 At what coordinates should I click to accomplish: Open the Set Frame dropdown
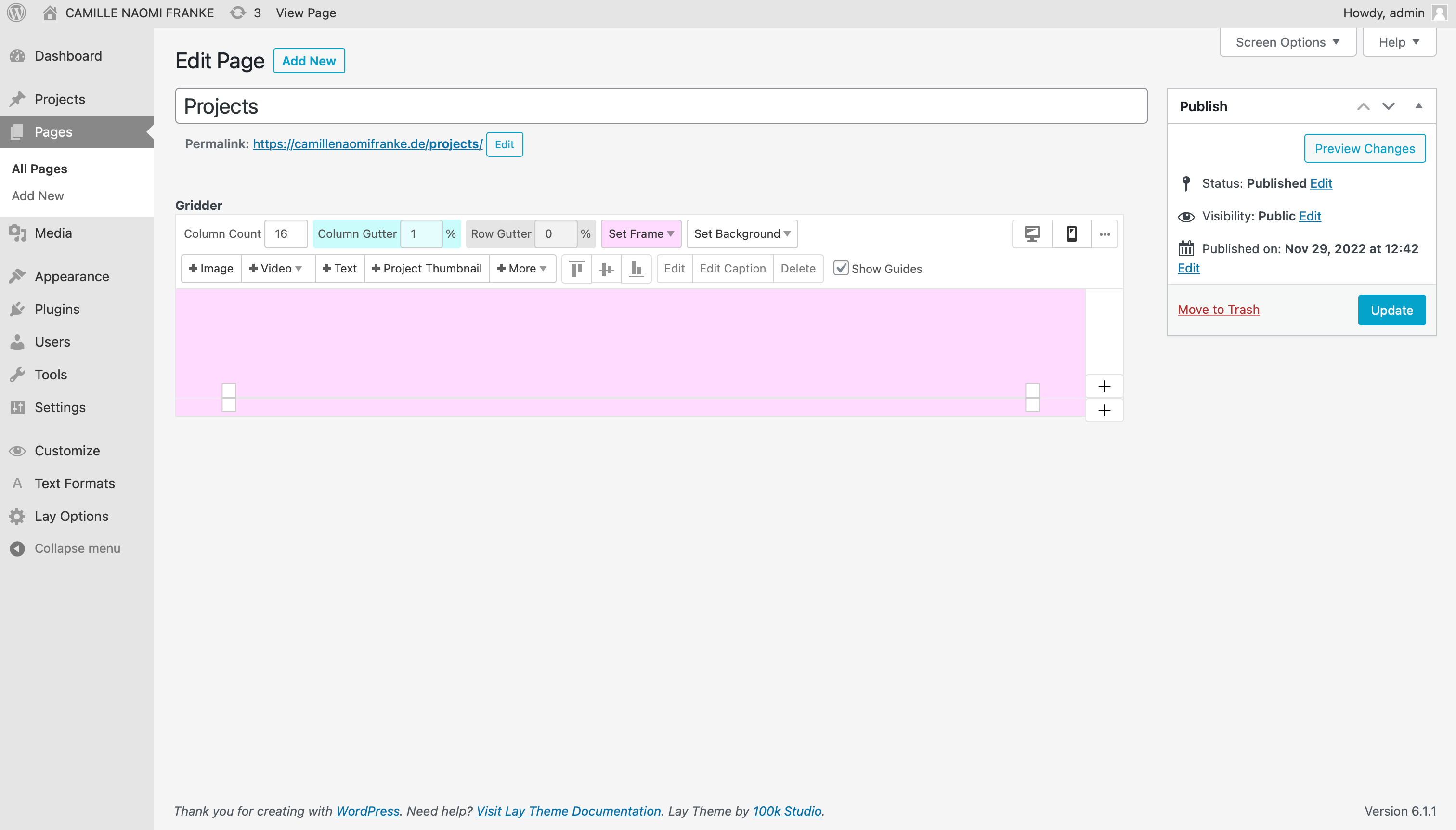[x=641, y=233]
